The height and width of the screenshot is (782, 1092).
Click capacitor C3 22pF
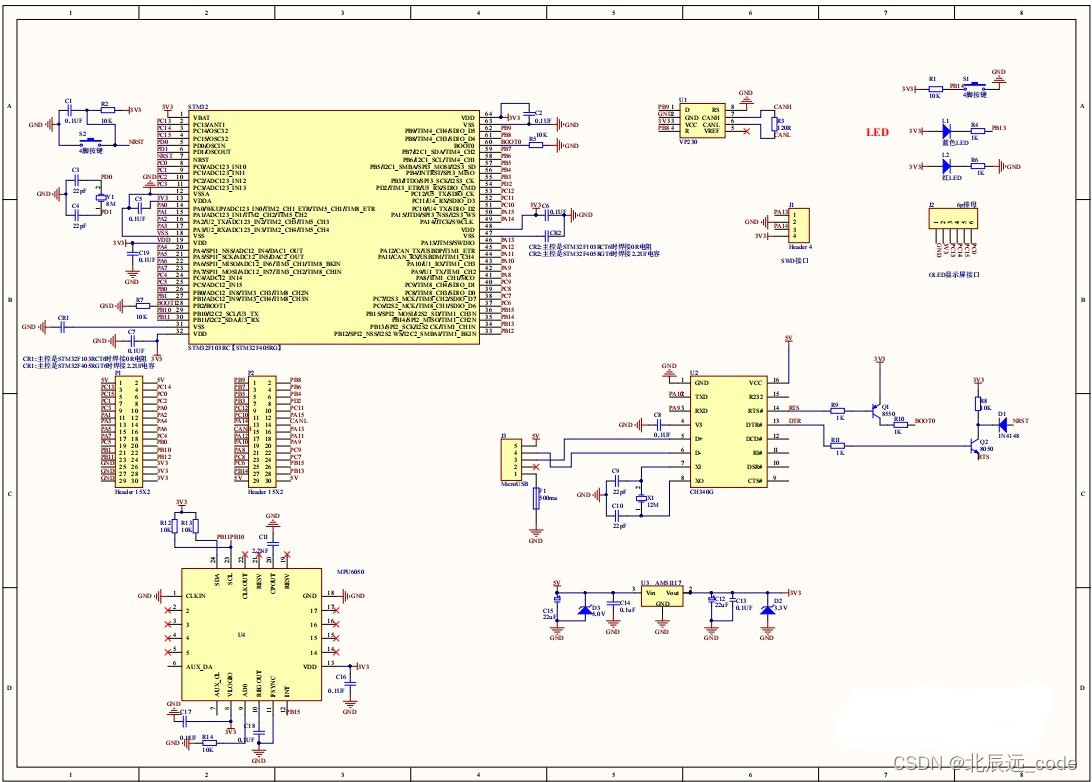point(75,180)
